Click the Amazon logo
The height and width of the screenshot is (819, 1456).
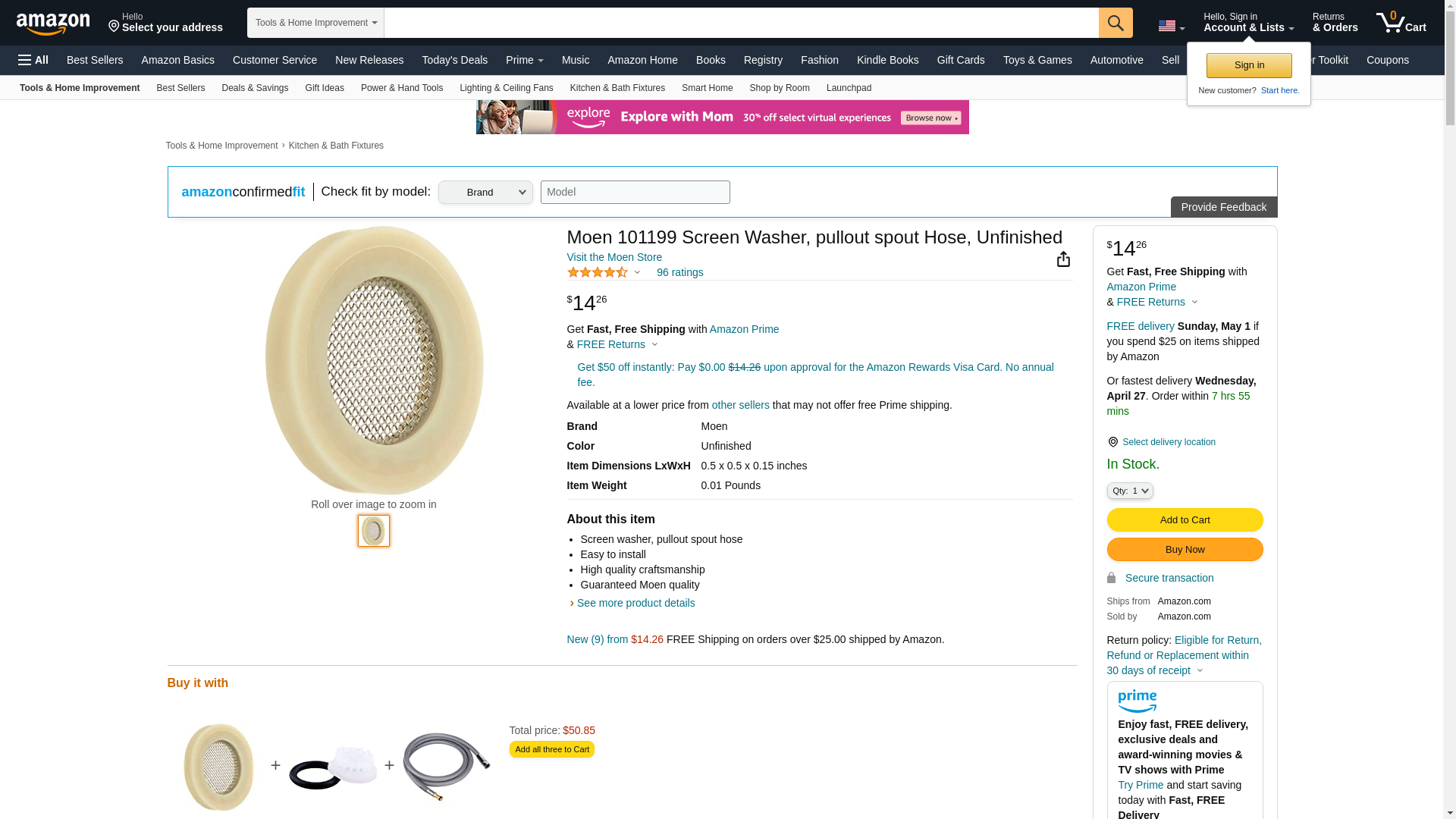[x=53, y=24]
